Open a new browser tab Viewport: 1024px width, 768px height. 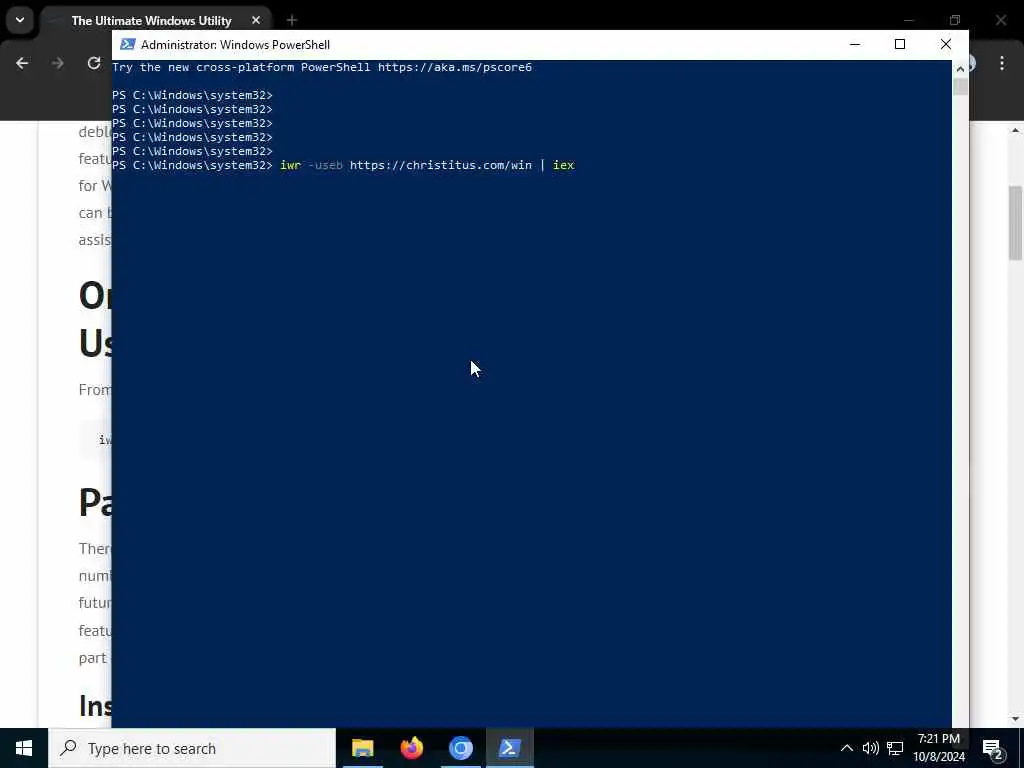tap(292, 21)
